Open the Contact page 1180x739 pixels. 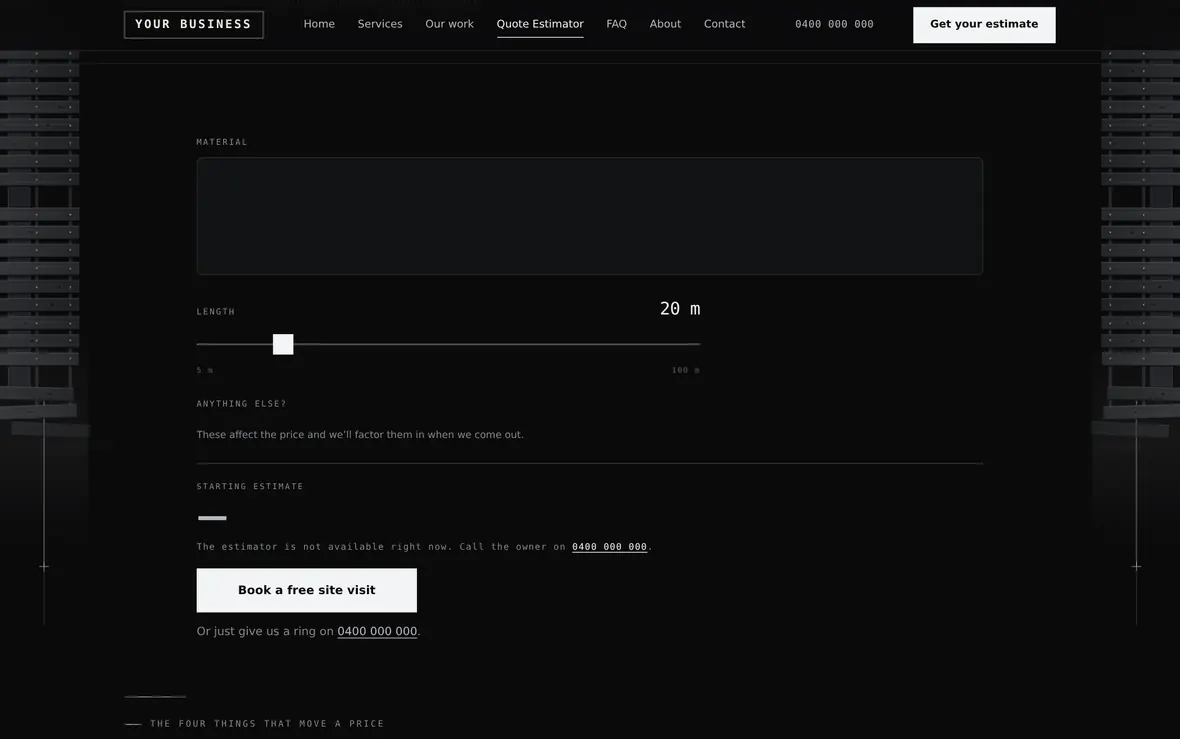725,24
